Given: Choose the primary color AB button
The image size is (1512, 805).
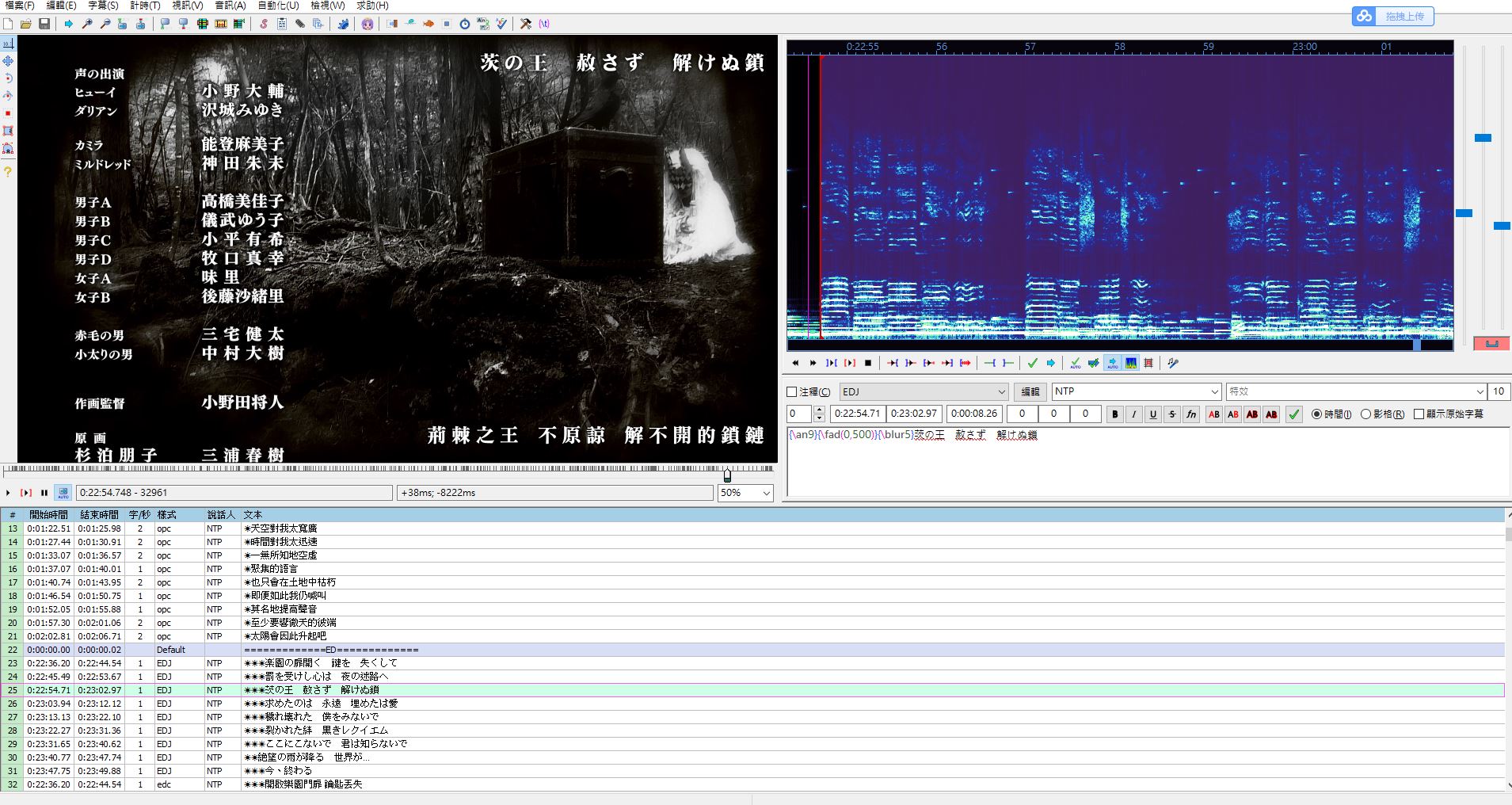Looking at the screenshot, I should [x=1214, y=414].
